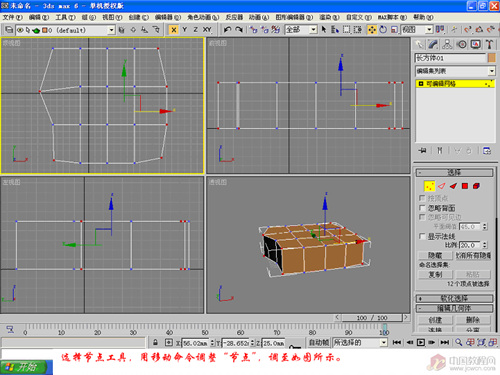This screenshot has height=375, width=500.
Task: Activate Select and Scale tool
Action: point(395,30)
